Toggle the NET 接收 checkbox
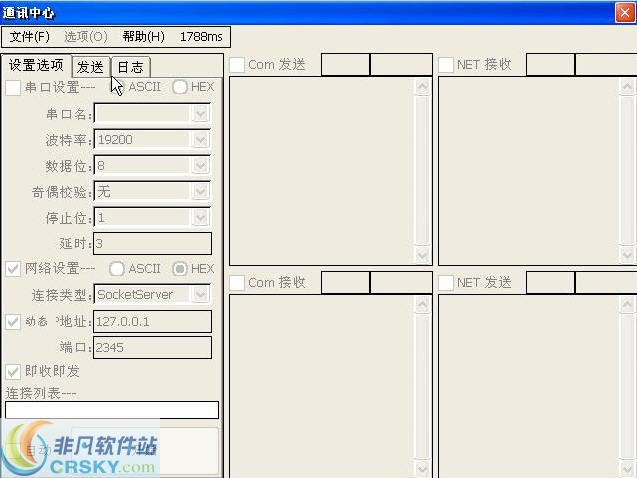The image size is (637, 478). [446, 65]
